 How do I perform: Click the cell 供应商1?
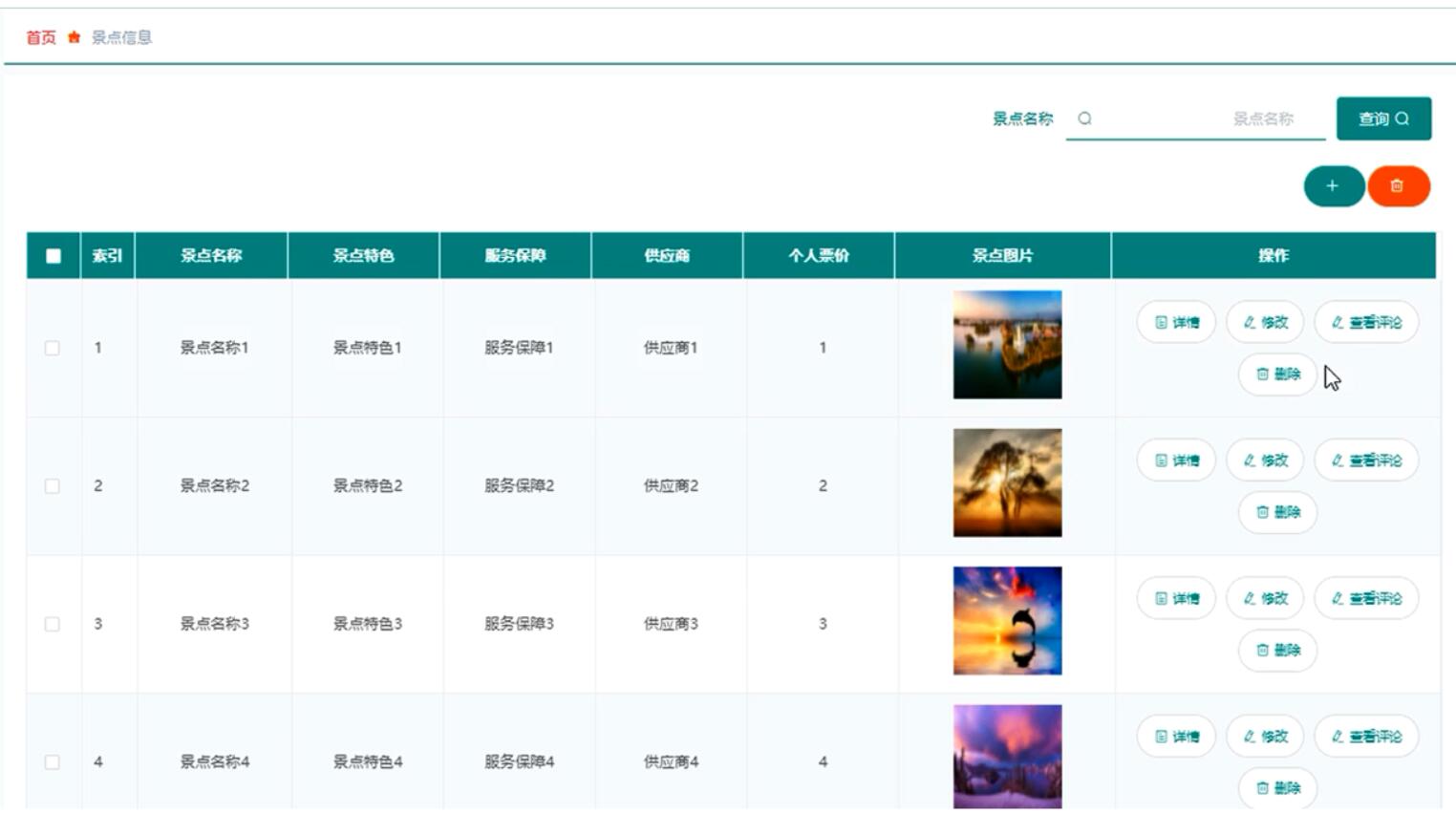(671, 348)
